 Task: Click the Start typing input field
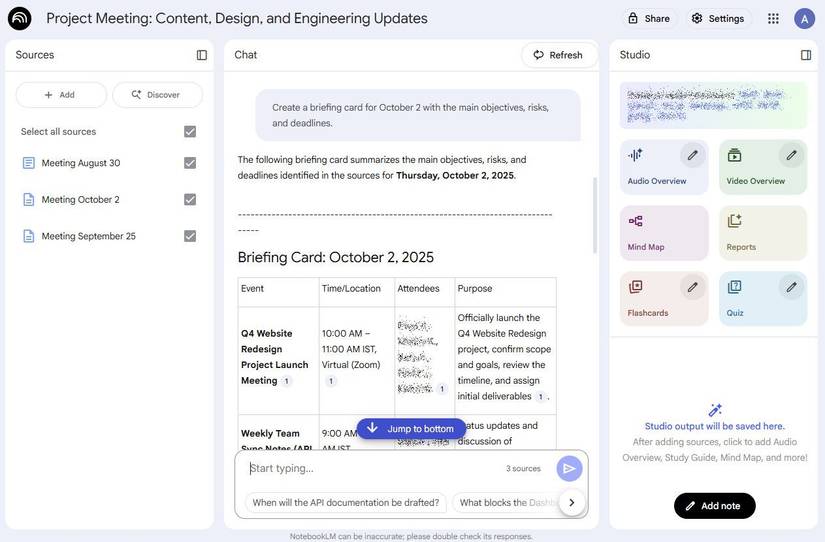[370, 468]
